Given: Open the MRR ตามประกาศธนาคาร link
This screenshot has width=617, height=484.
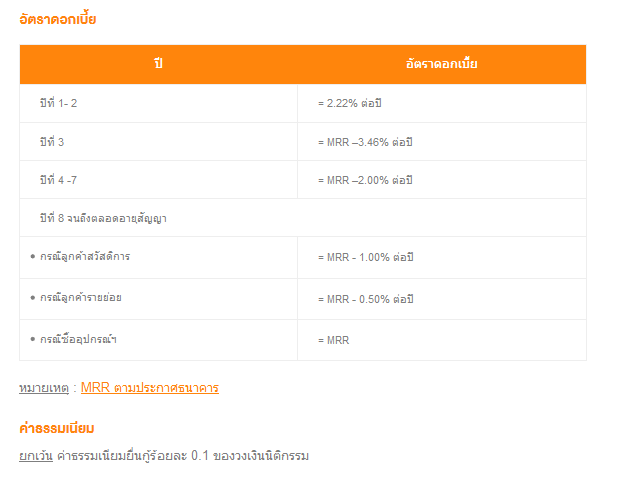Looking at the screenshot, I should [150, 388].
